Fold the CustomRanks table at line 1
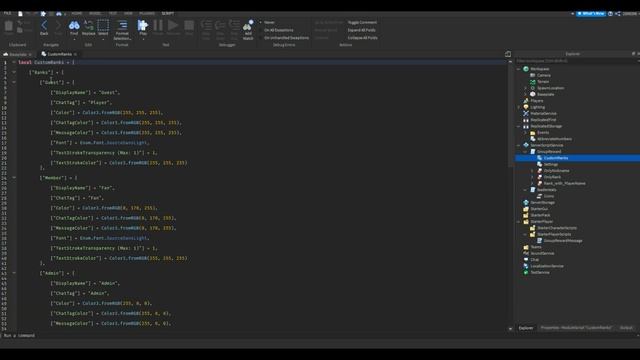640x360 pixels. coord(14,62)
